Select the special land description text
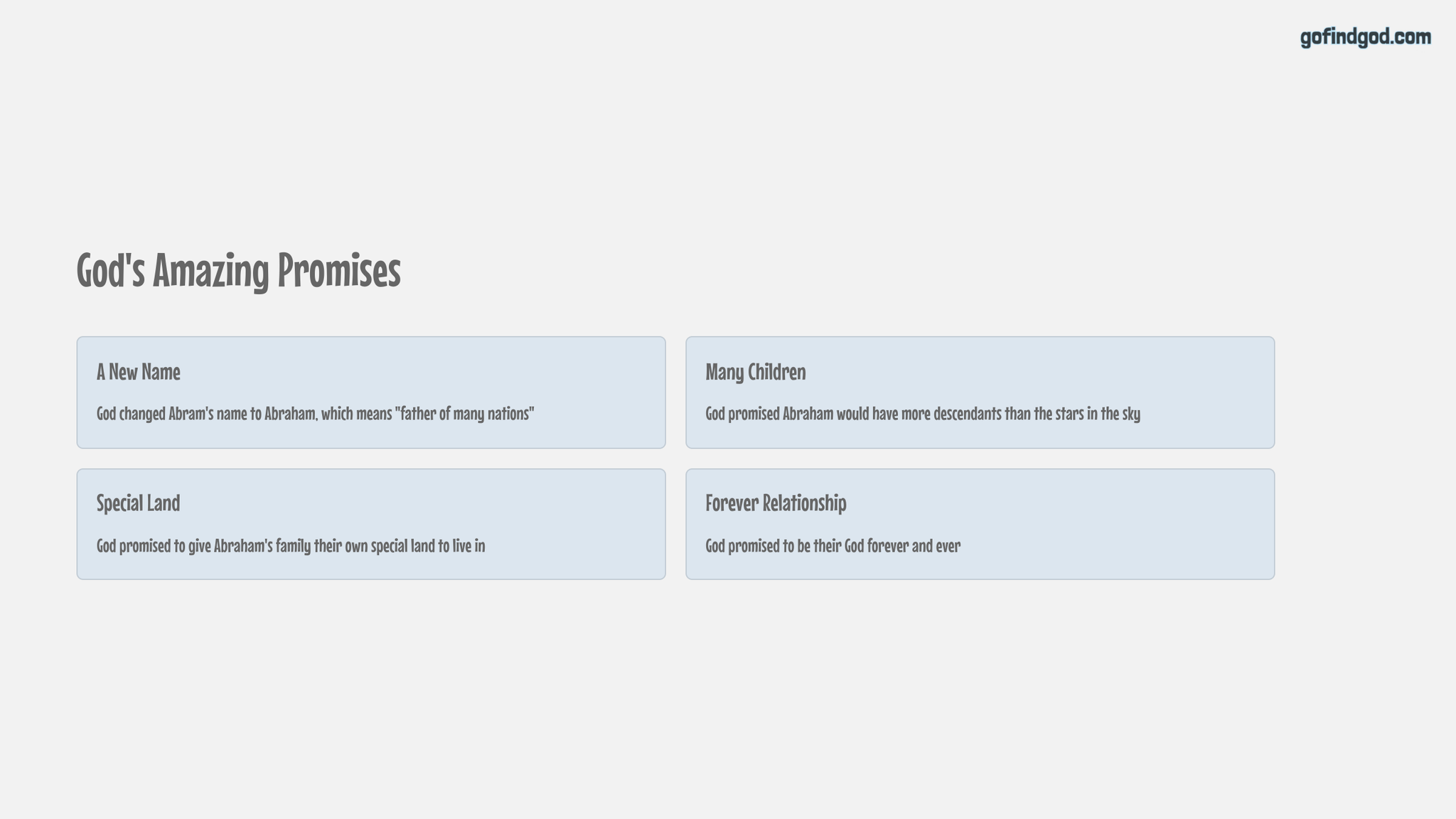The image size is (1456, 819). (x=291, y=546)
